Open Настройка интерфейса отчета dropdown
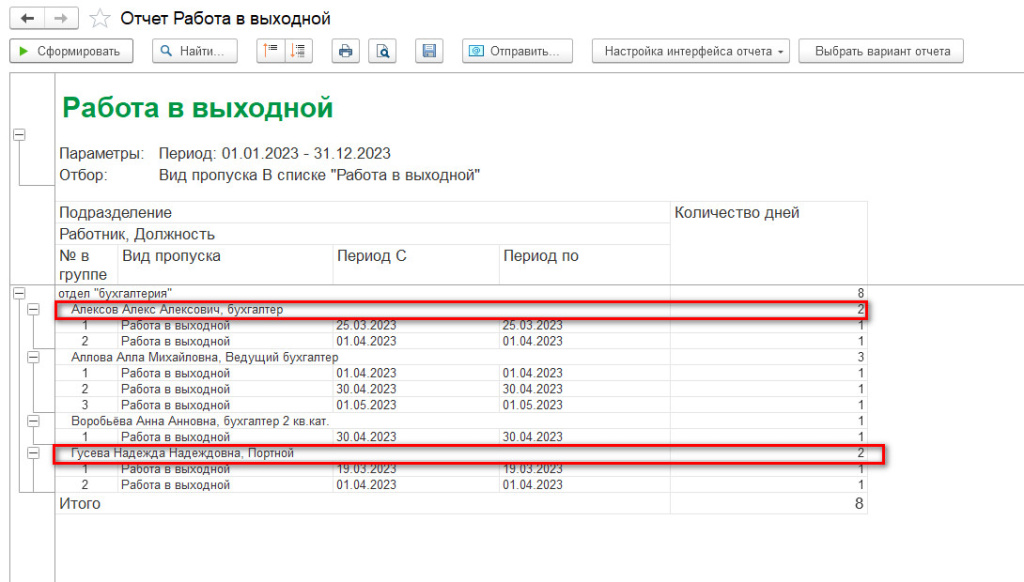The image size is (1024, 582). tap(693, 51)
